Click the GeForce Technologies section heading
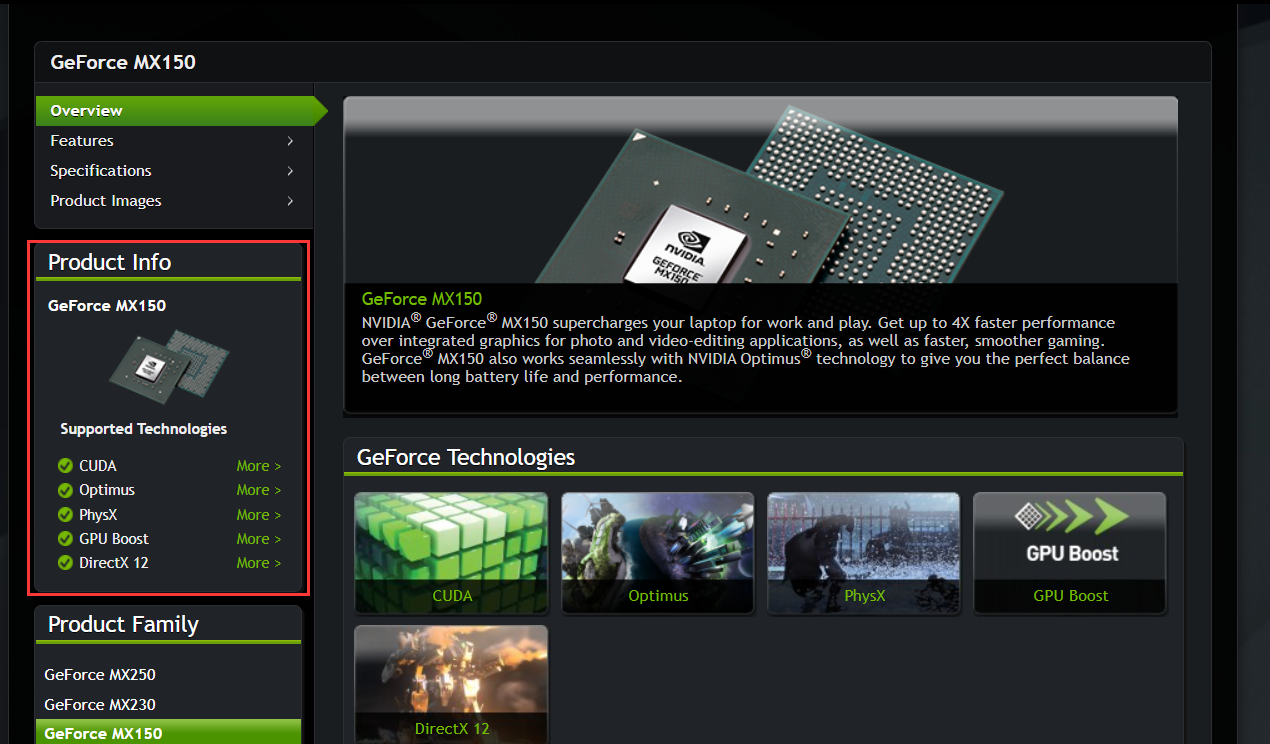 (x=466, y=458)
